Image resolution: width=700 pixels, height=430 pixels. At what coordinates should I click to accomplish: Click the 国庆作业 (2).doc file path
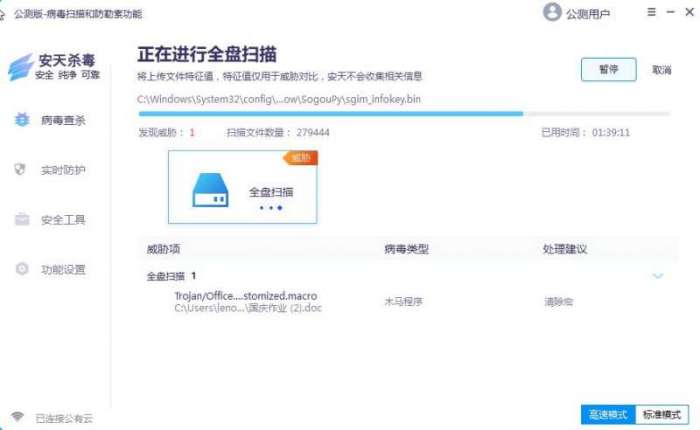click(x=248, y=308)
